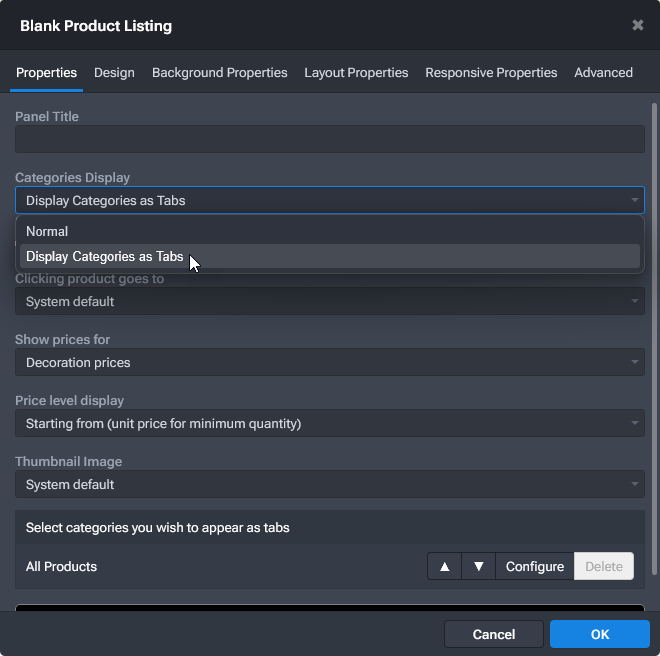The height and width of the screenshot is (656, 660).
Task: Click the Properties tab
Action: [46, 73]
